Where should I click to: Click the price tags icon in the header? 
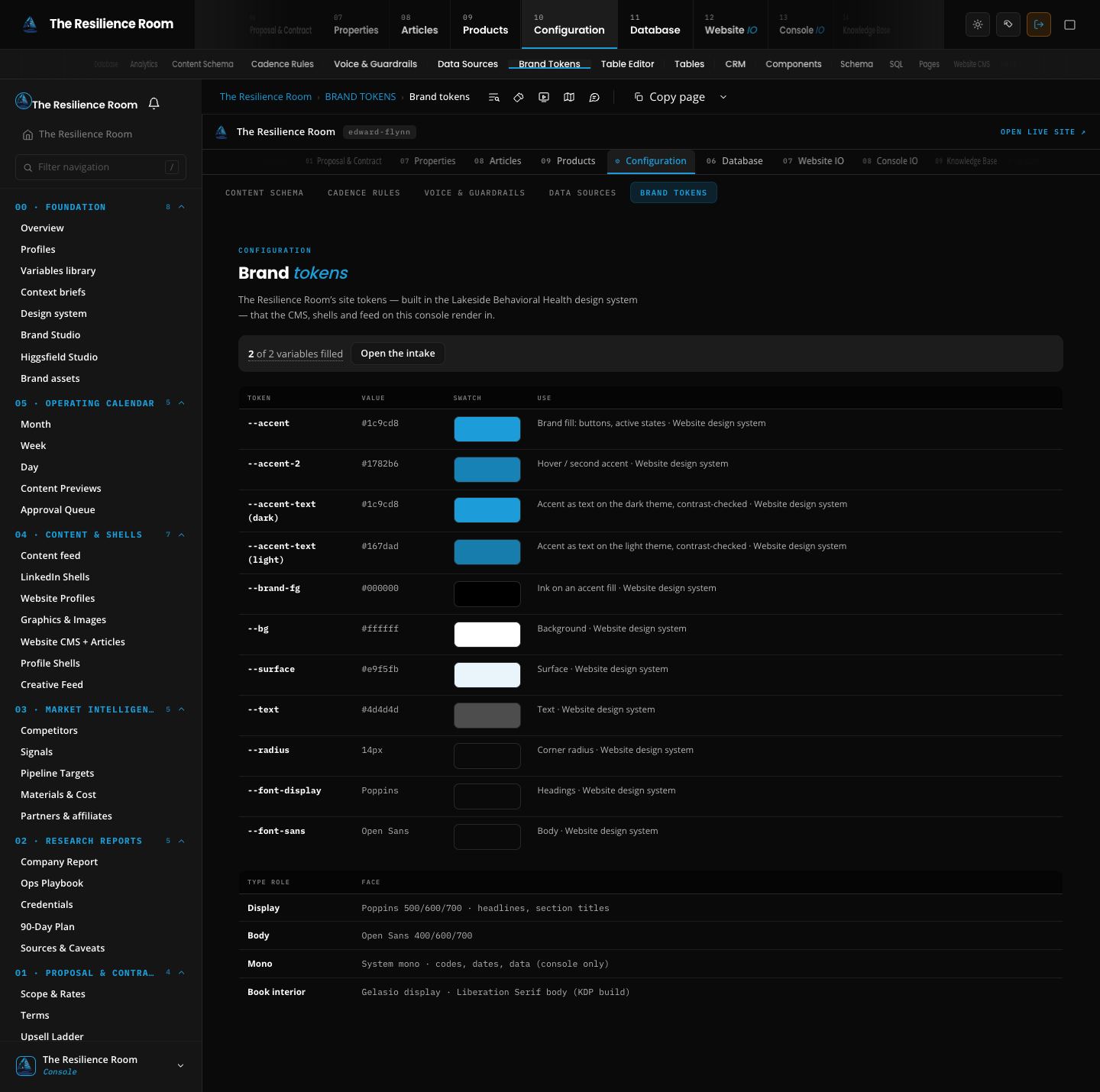[1008, 24]
